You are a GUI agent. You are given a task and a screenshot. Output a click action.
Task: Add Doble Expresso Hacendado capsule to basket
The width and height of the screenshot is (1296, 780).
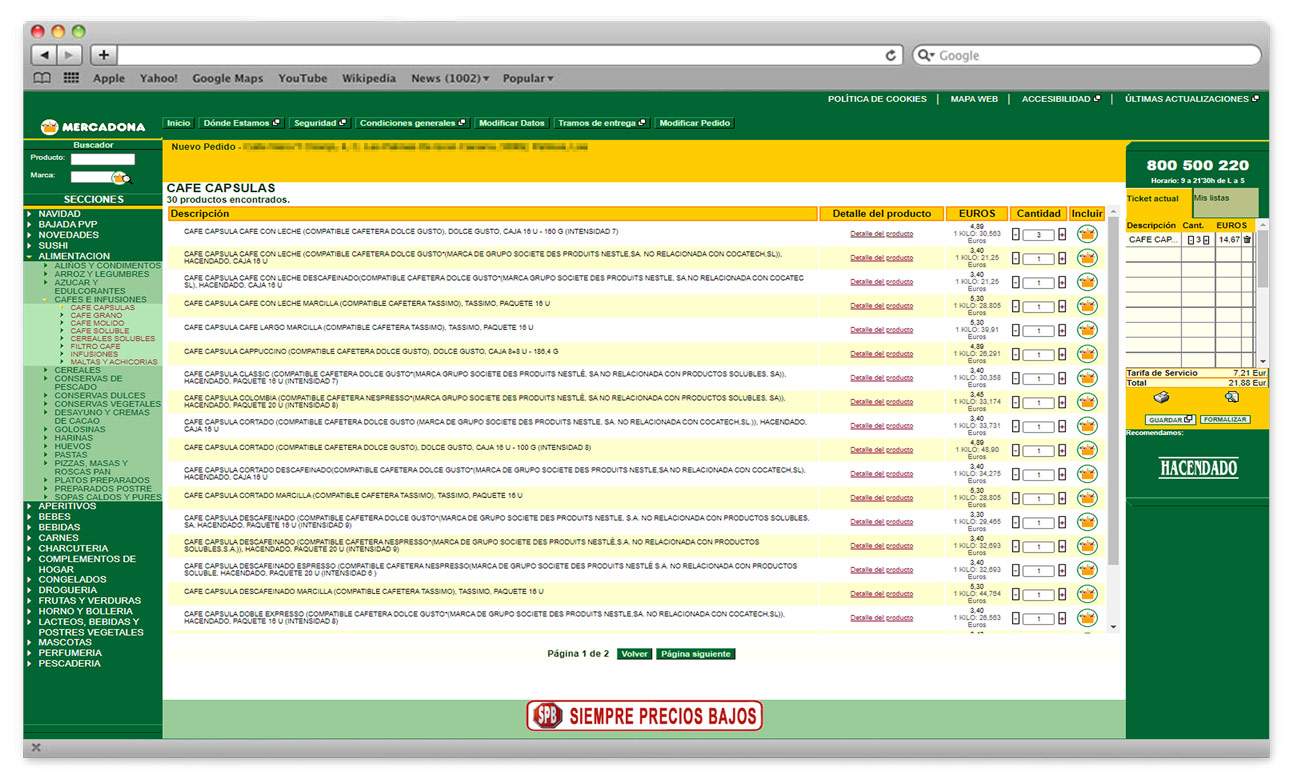pos(1087,618)
